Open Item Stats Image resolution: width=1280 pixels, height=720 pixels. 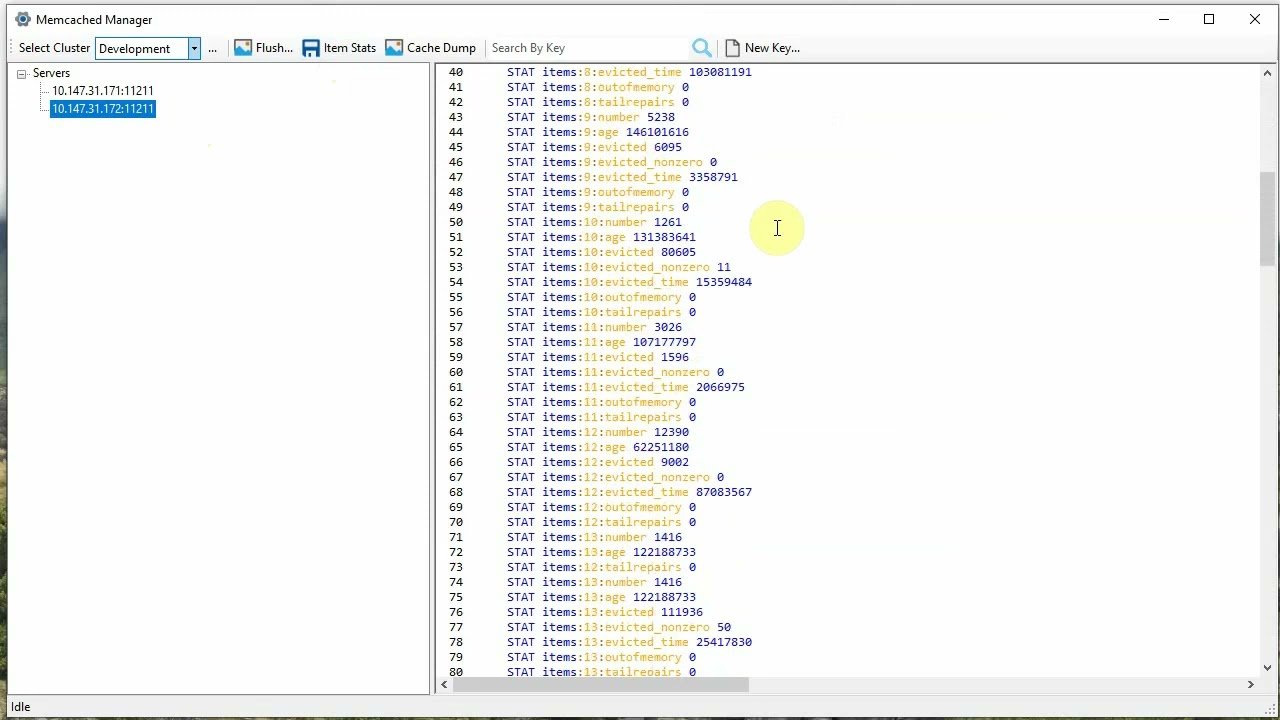(349, 48)
